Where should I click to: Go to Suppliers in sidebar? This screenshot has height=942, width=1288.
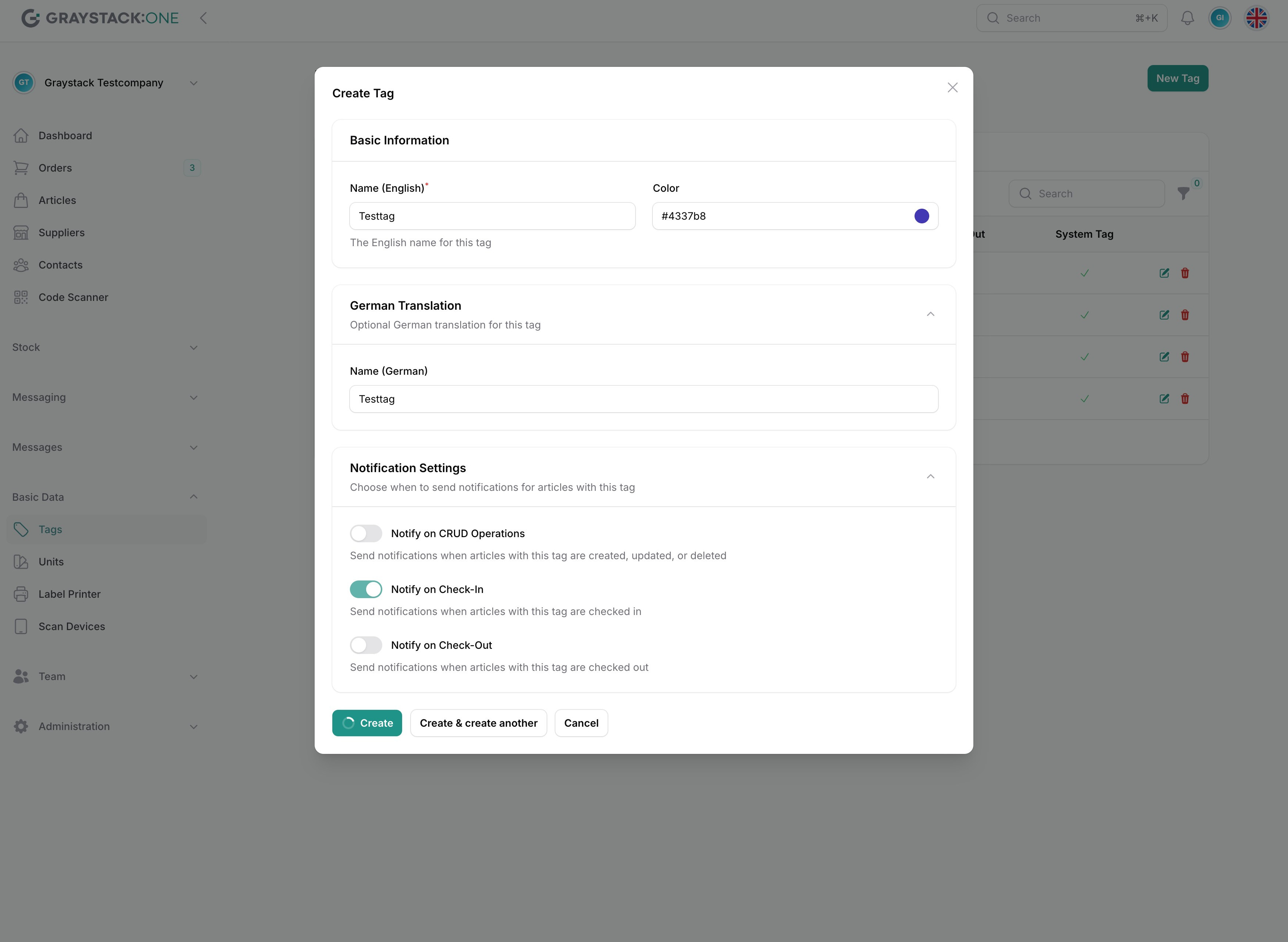[61, 233]
